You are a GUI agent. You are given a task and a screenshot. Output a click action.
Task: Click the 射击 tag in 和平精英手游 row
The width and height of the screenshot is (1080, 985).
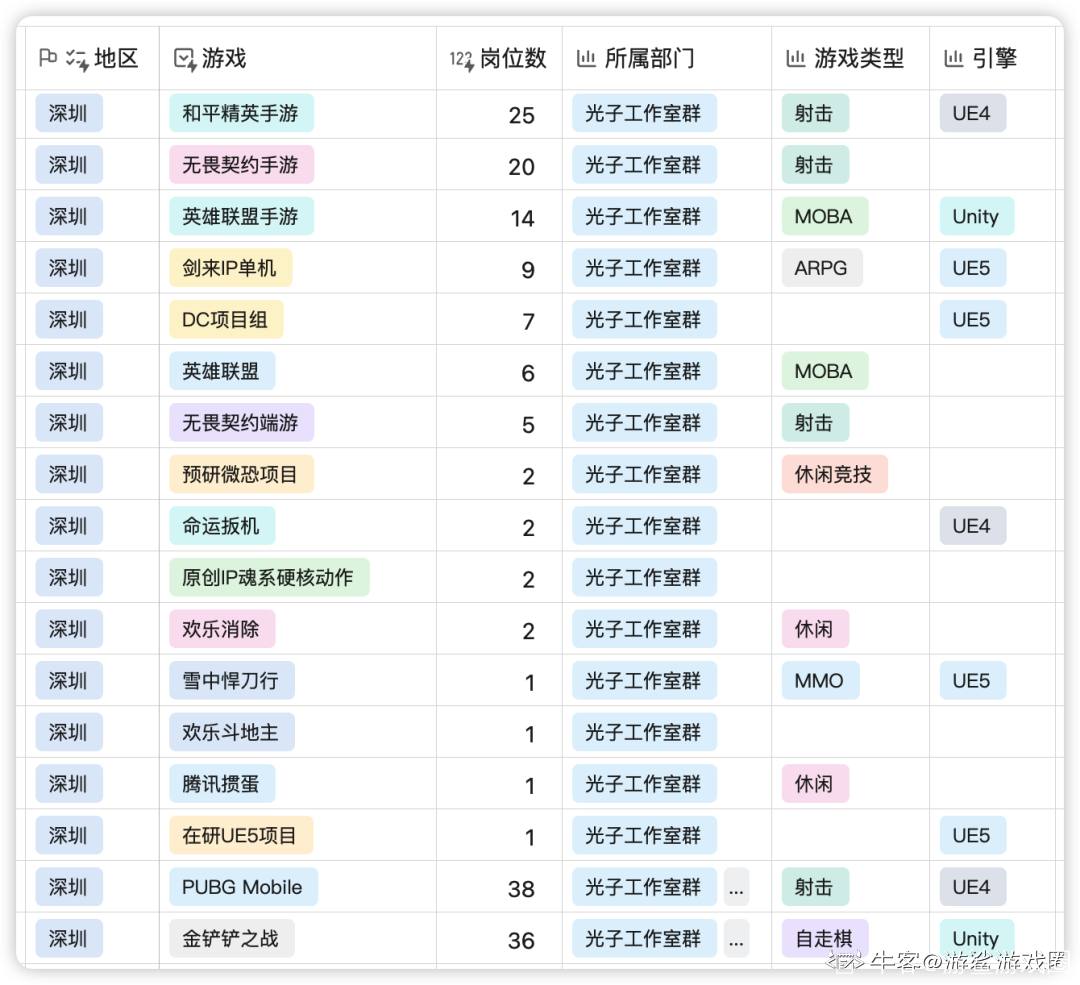coord(815,113)
